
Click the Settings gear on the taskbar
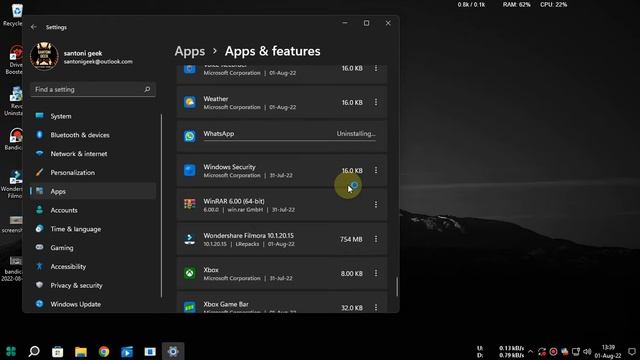coord(173,351)
